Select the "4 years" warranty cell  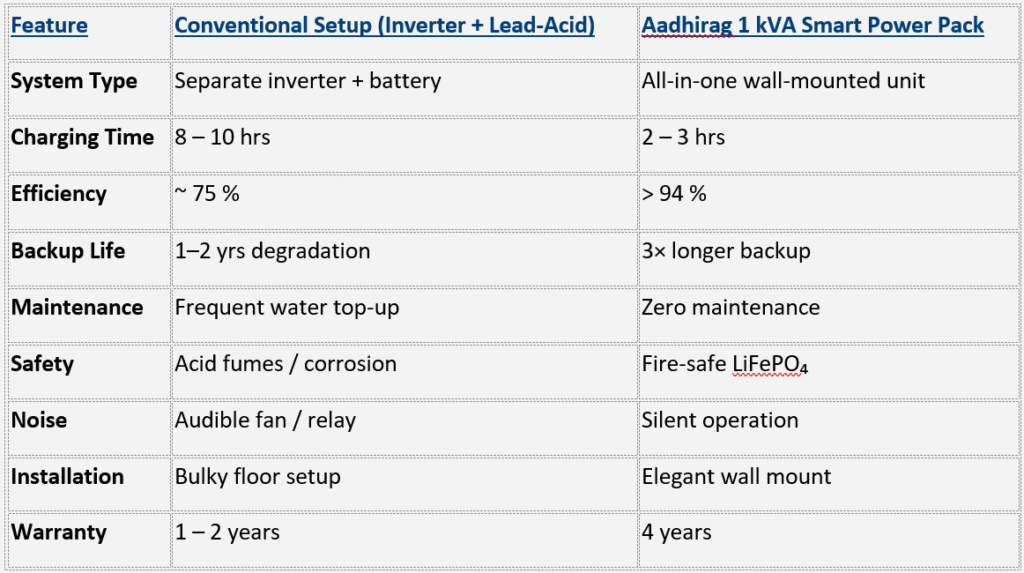pos(677,533)
